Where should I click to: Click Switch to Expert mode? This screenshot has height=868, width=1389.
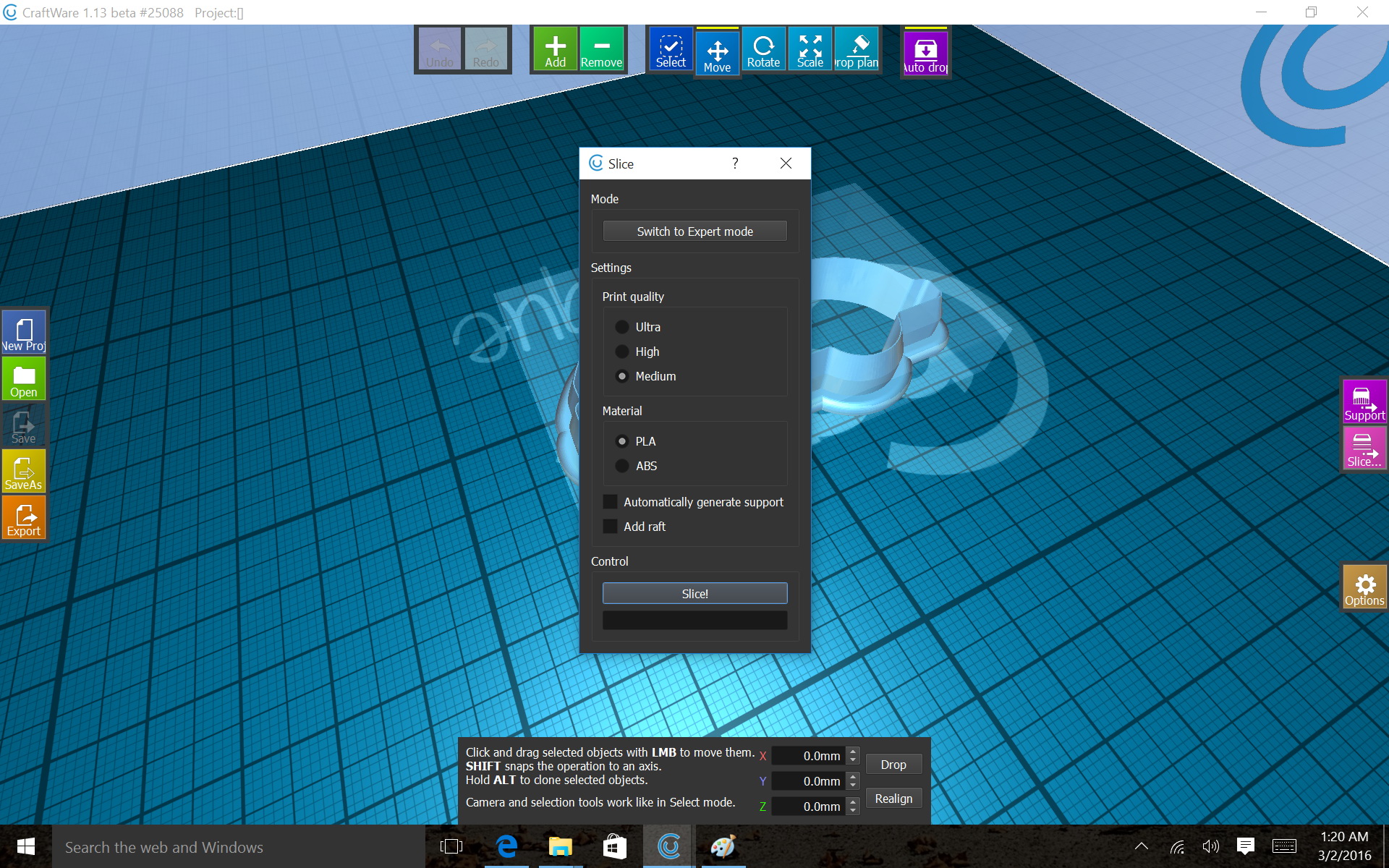pos(694,231)
